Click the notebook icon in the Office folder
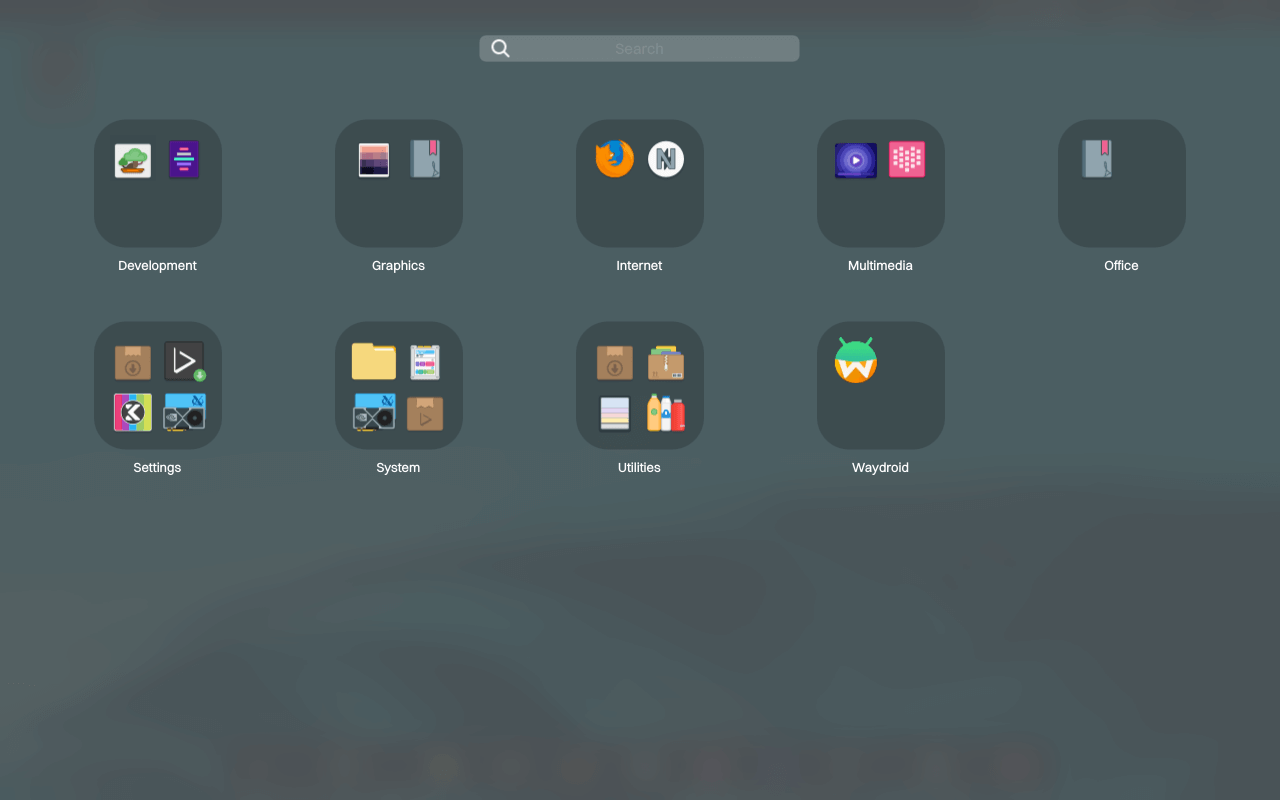Image resolution: width=1280 pixels, height=800 pixels. coord(1097,158)
